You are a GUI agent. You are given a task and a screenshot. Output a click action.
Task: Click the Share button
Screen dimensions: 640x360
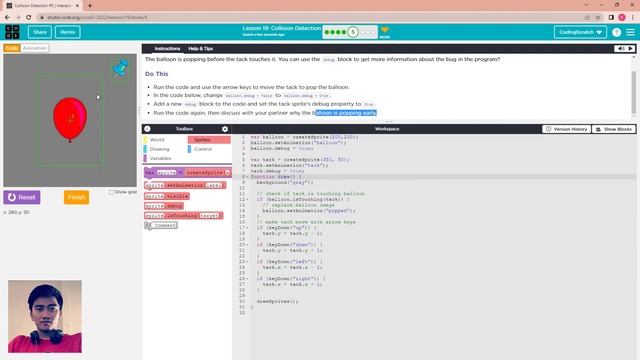point(40,32)
